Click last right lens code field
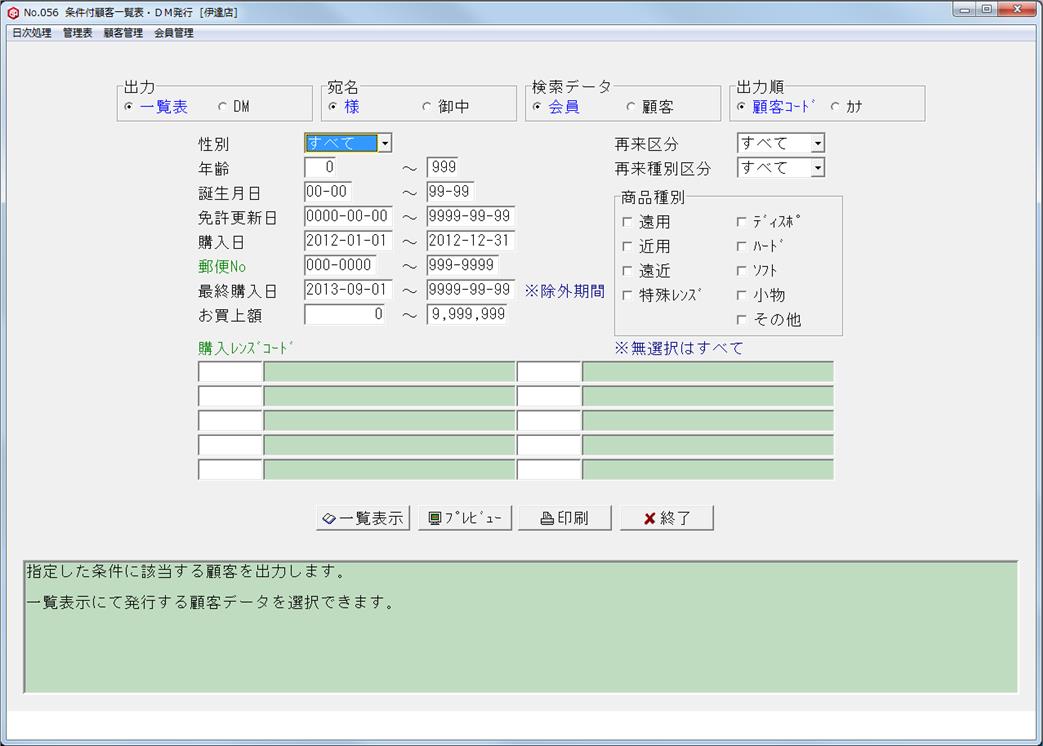The image size is (1043, 746). tap(549, 470)
